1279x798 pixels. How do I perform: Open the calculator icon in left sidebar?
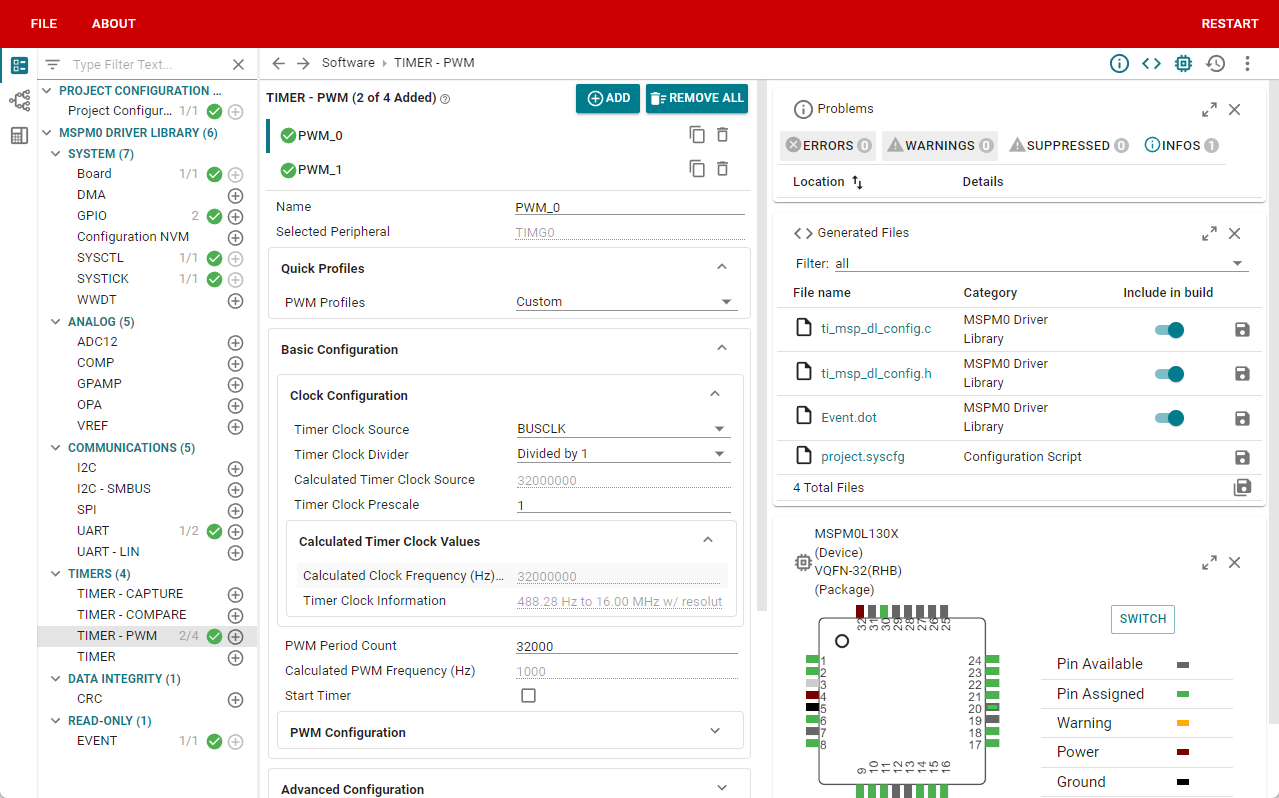pyautogui.click(x=19, y=135)
